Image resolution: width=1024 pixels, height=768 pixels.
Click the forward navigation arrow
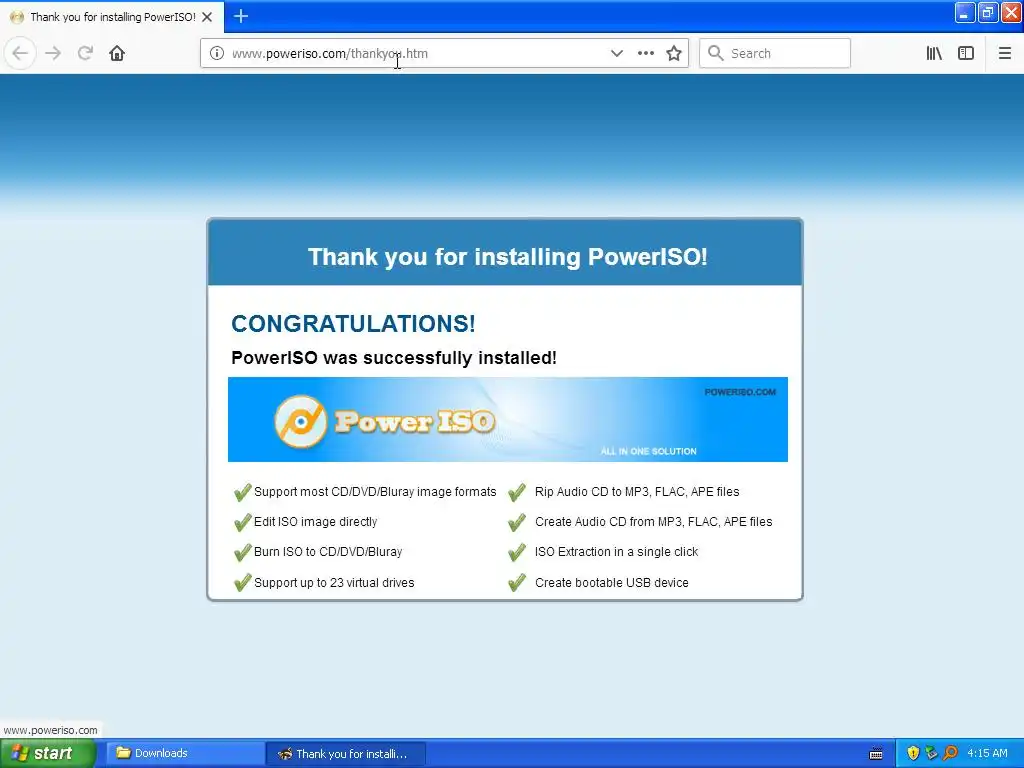point(53,54)
